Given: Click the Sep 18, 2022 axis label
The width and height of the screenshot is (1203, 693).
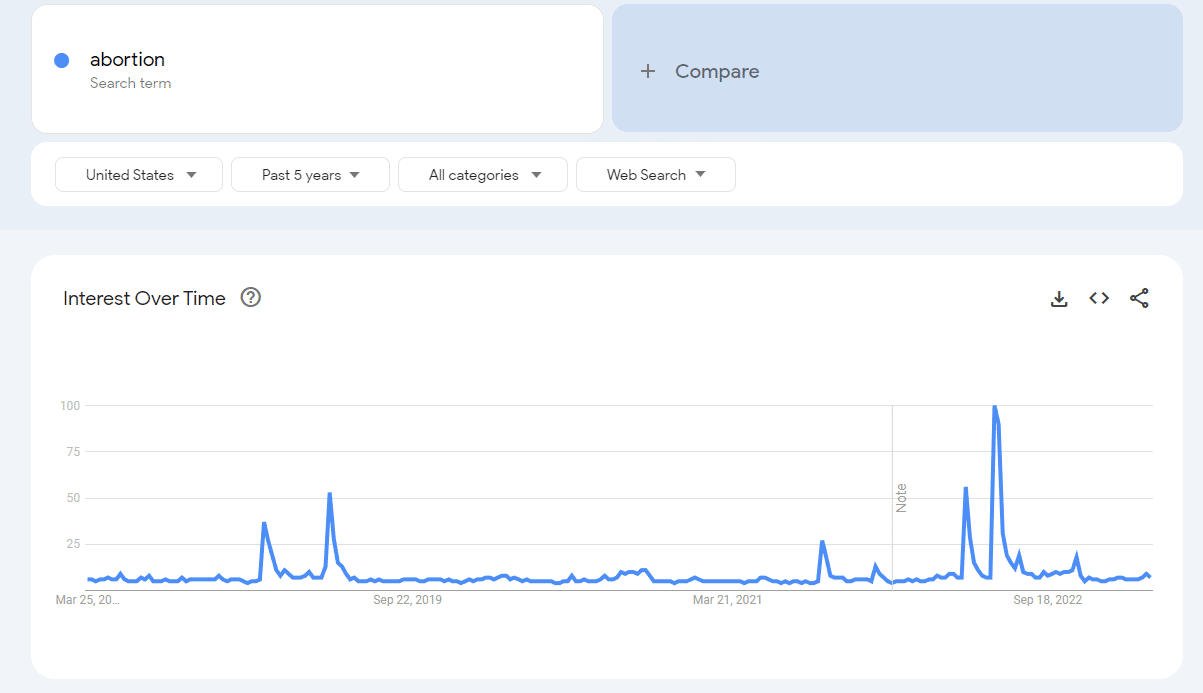Looking at the screenshot, I should tap(1048, 600).
